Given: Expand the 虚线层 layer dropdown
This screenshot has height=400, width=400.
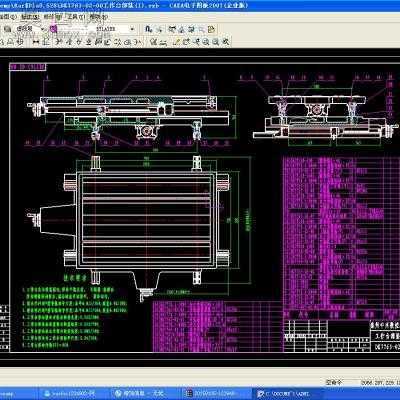Looking at the screenshot, I should click(43, 29).
